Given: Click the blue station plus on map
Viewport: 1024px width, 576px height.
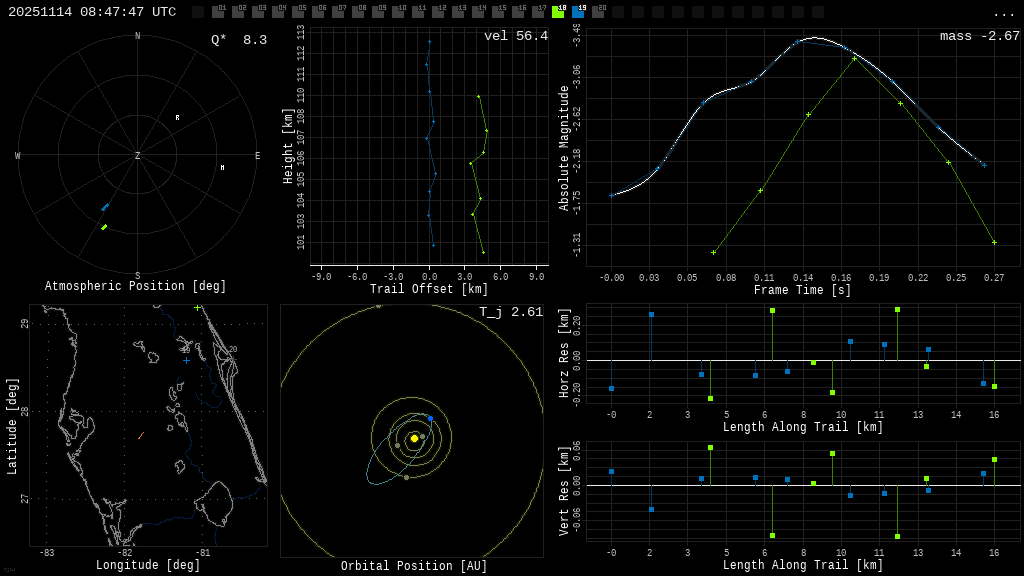Looking at the screenshot, I should 186,360.
